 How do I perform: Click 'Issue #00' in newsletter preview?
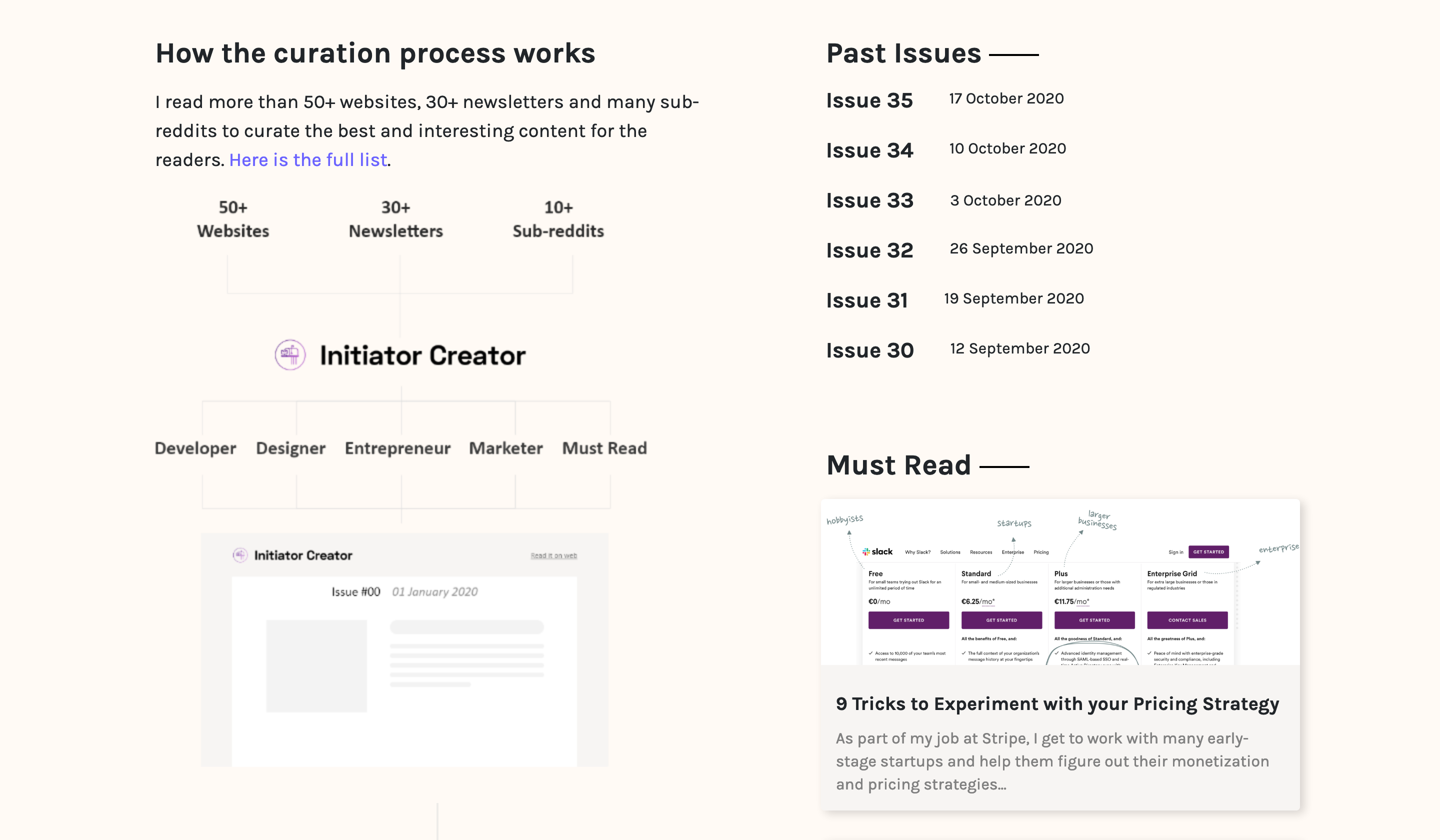click(x=356, y=592)
